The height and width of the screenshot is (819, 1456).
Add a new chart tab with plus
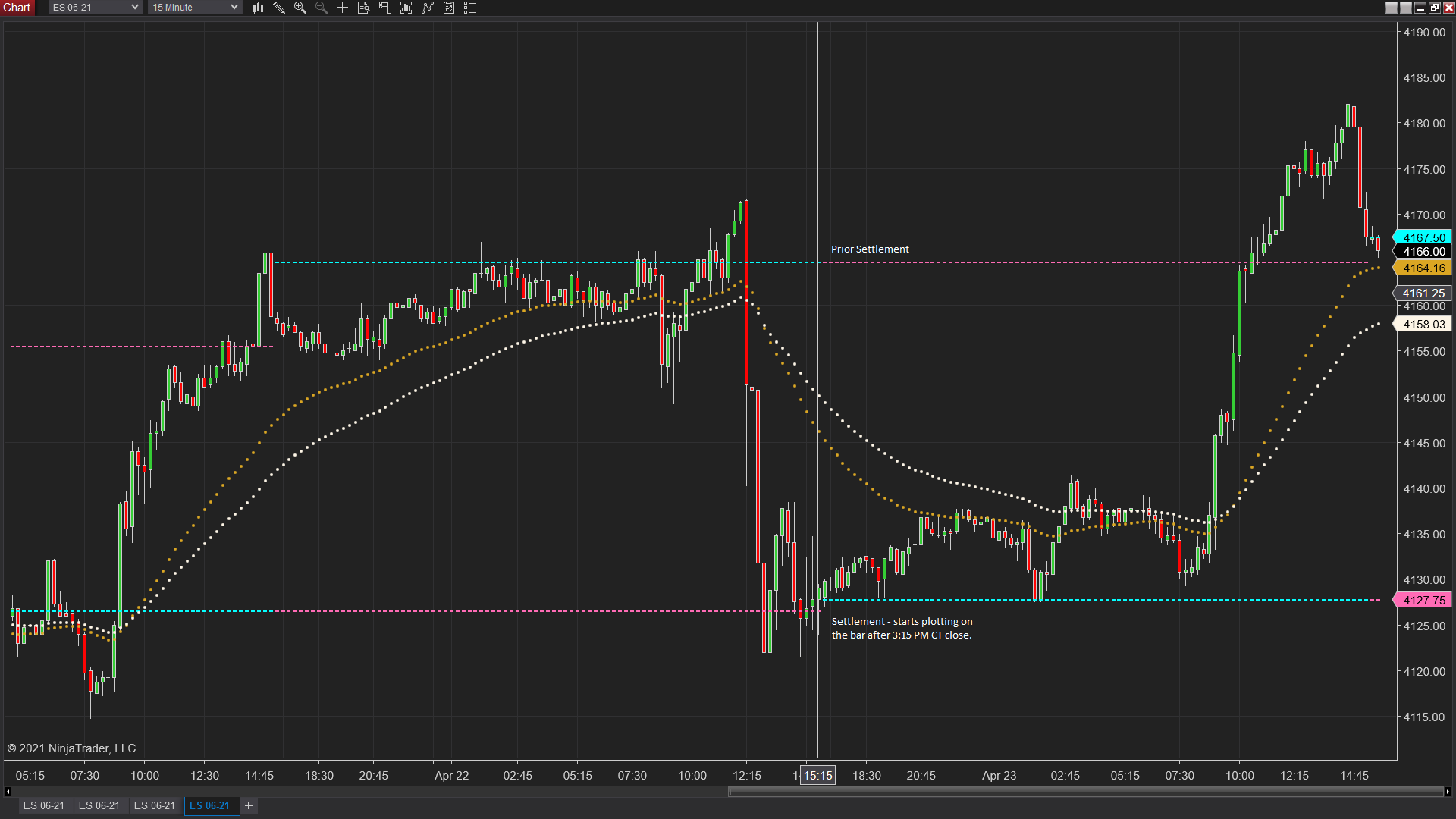(x=249, y=805)
